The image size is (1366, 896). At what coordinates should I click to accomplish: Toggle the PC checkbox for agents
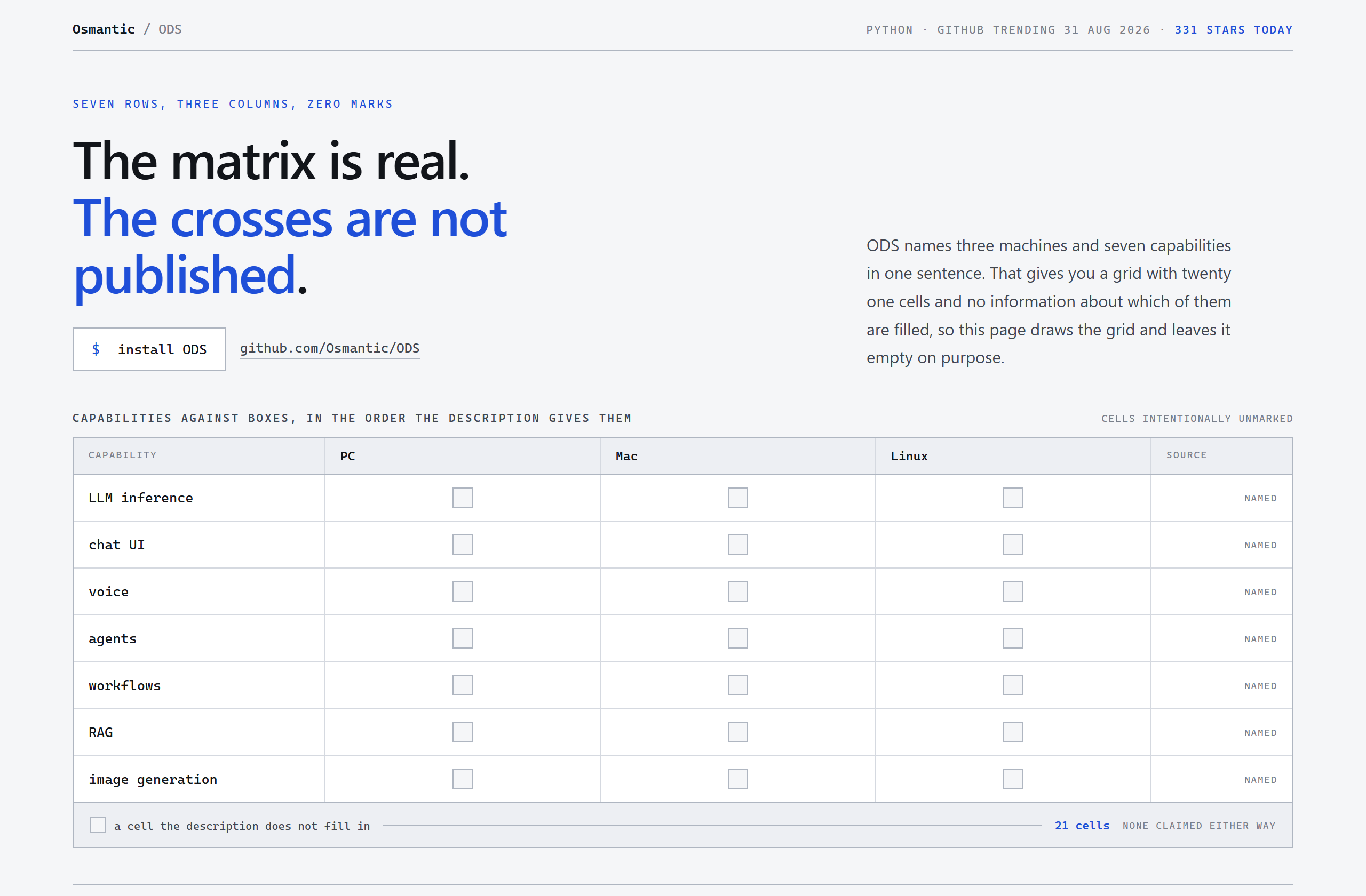(462, 638)
